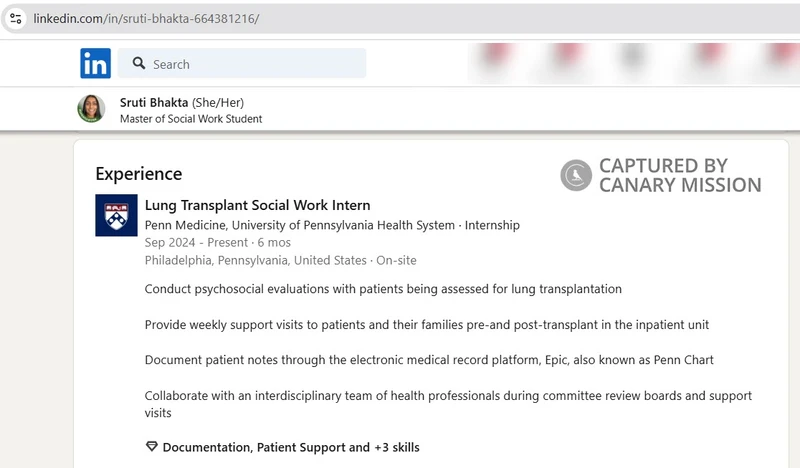The image size is (800, 468).
Task: Click the Canary Mission circular logo
Action: tap(576, 175)
